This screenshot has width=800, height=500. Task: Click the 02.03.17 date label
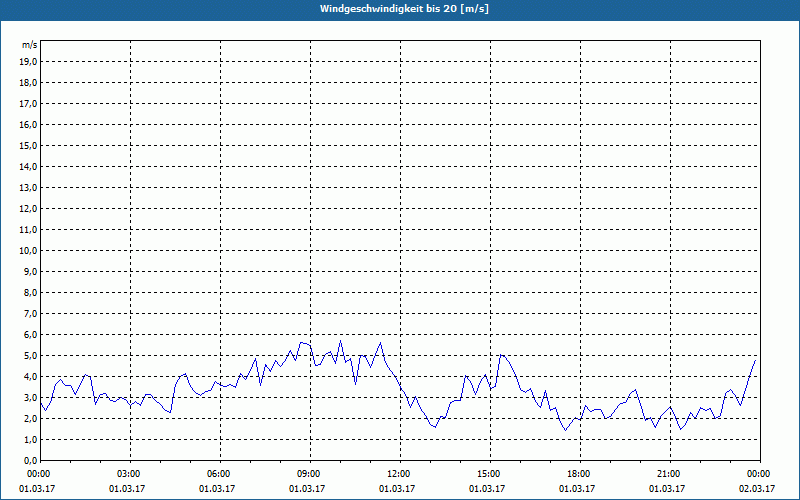coord(757,489)
